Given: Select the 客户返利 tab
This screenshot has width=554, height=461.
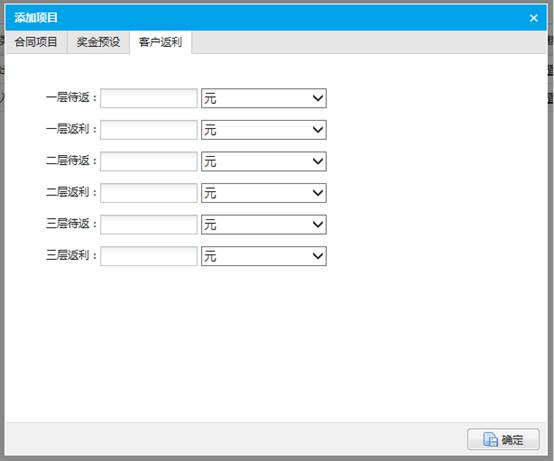Looking at the screenshot, I should [160, 42].
